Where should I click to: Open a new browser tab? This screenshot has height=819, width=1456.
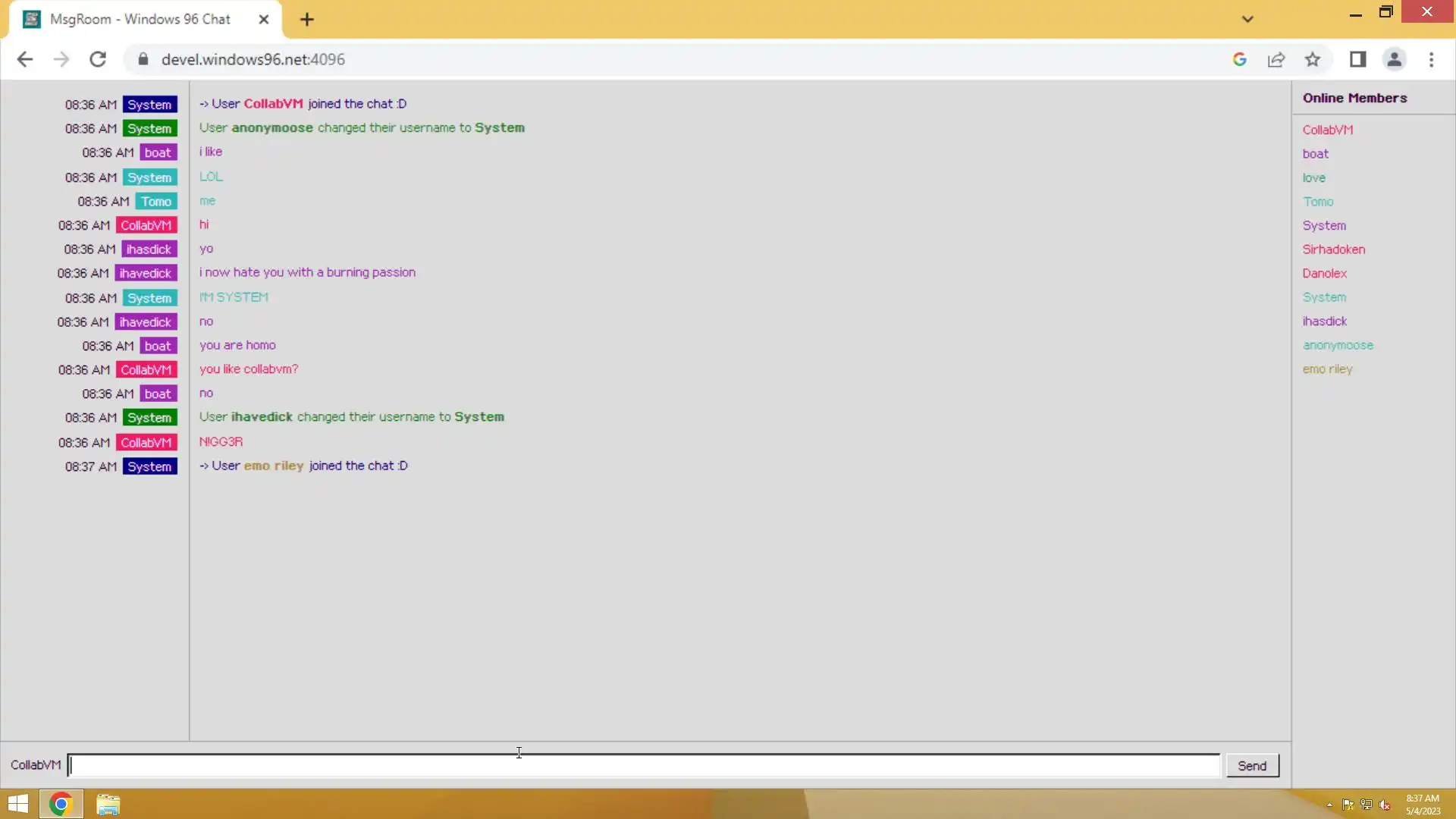point(306,20)
